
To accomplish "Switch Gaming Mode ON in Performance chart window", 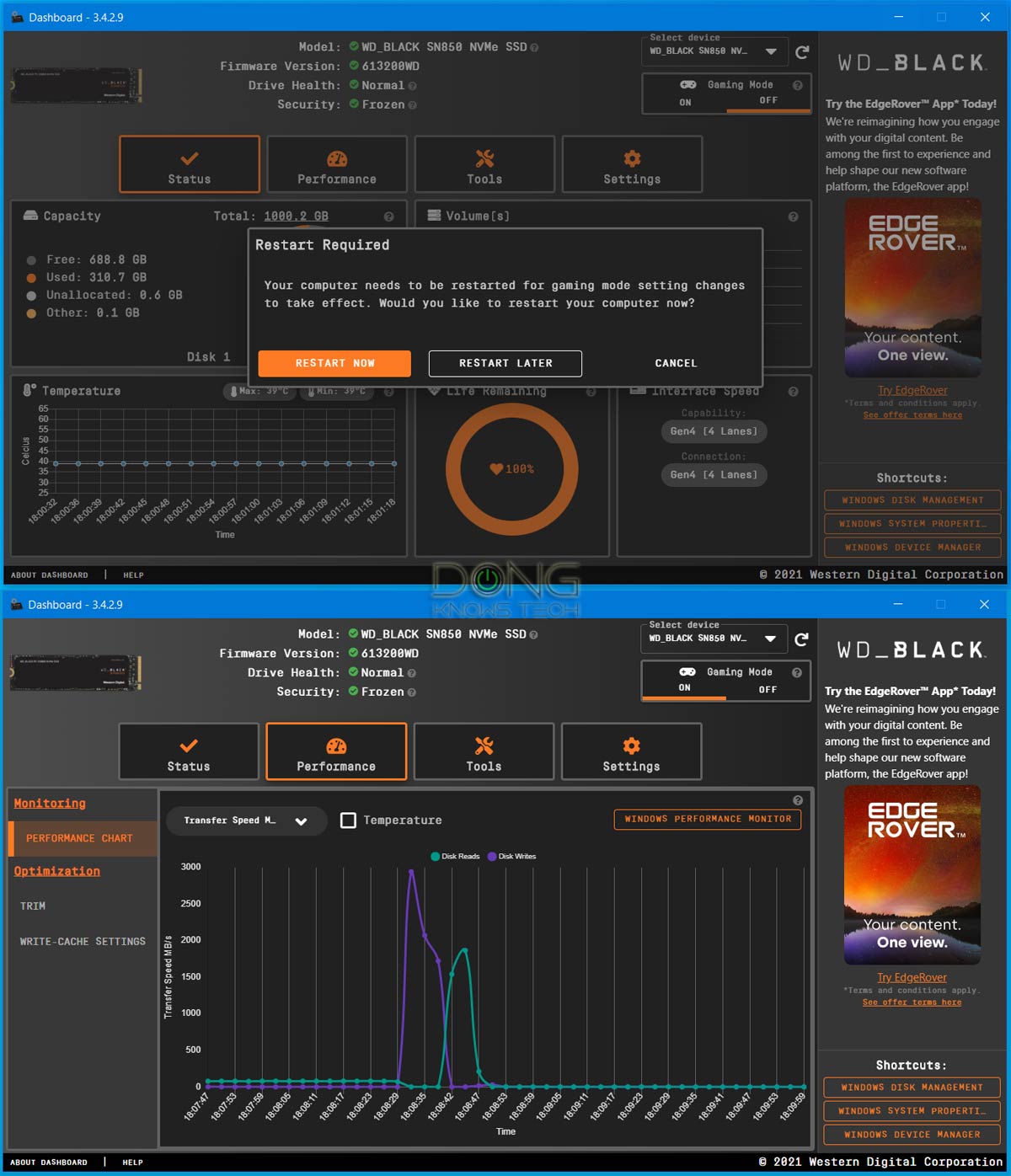I will point(684,688).
